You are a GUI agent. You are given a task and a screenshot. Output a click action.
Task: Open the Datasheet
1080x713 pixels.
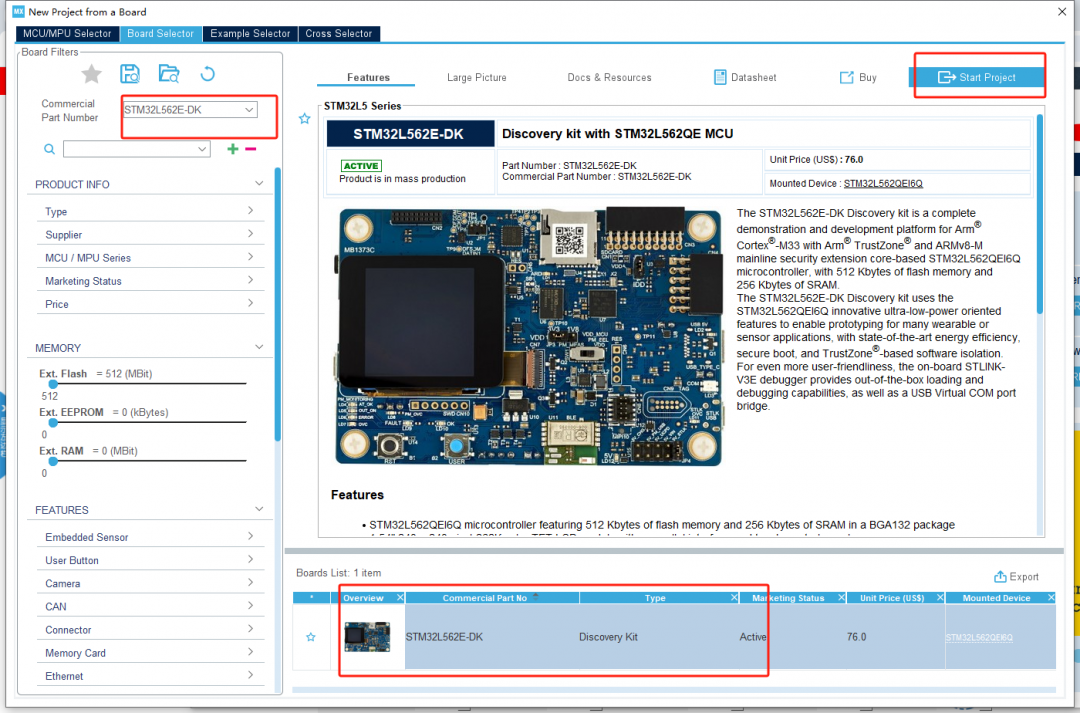click(x=745, y=77)
